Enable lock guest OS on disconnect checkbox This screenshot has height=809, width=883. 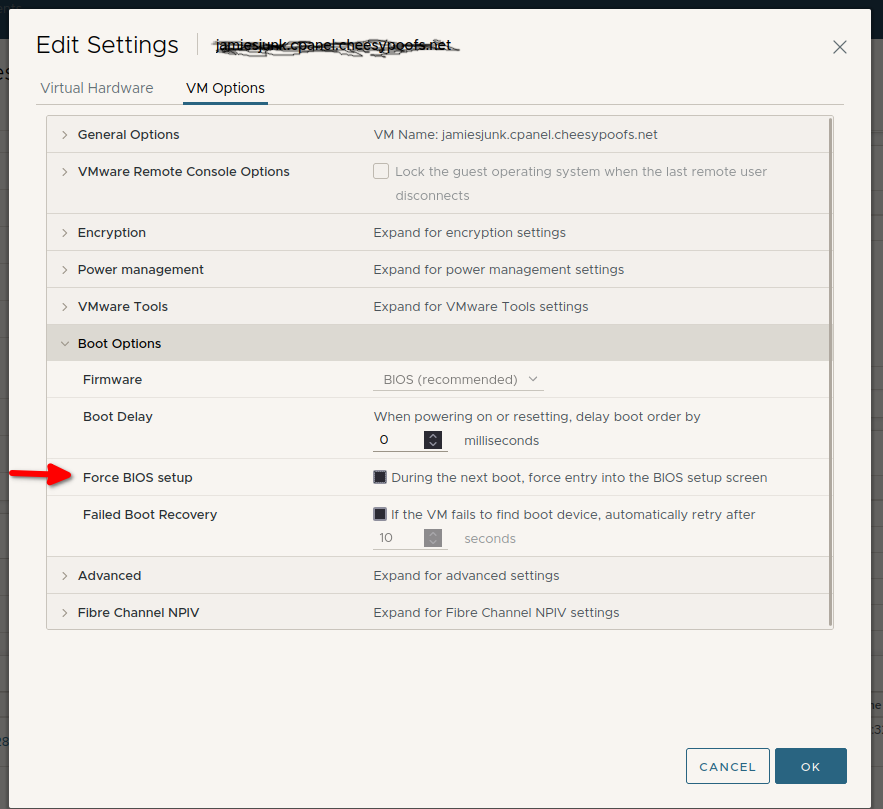381,172
